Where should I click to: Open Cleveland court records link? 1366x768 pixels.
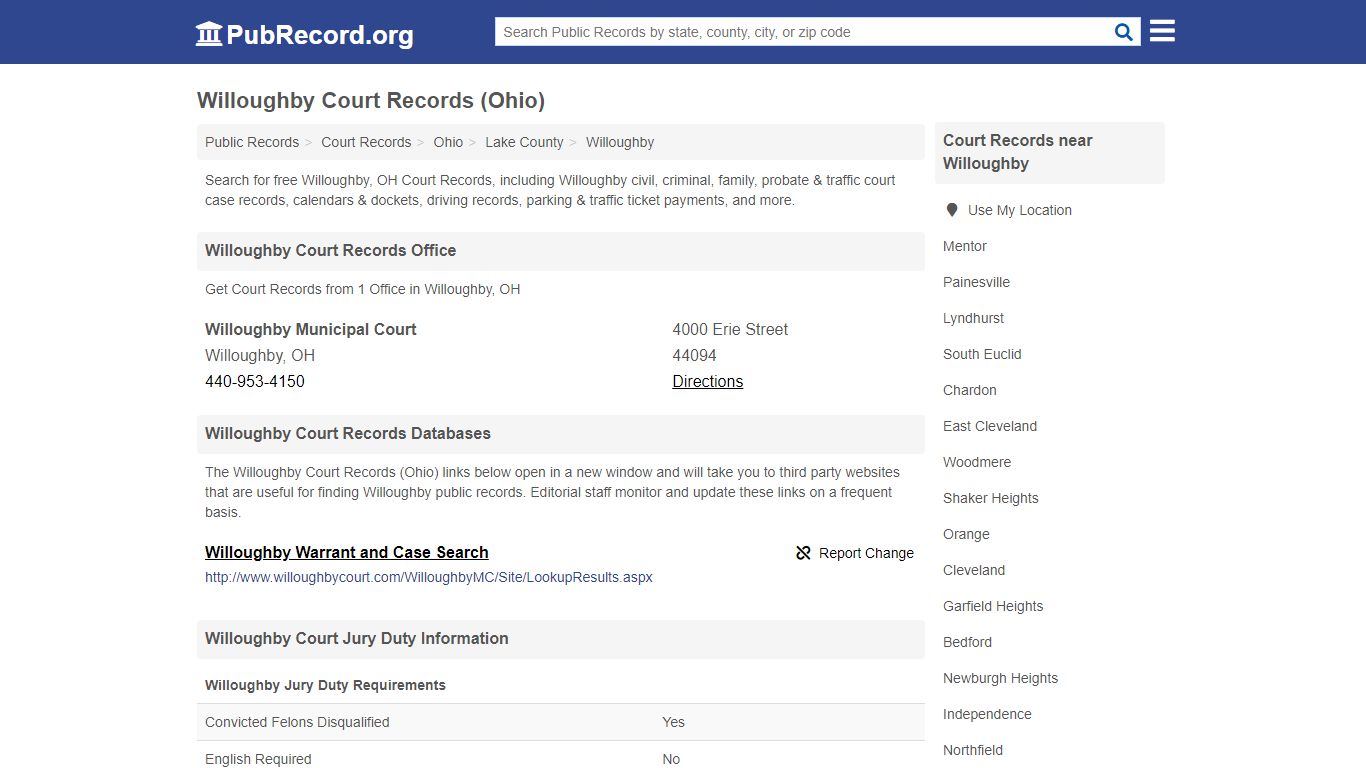[974, 570]
